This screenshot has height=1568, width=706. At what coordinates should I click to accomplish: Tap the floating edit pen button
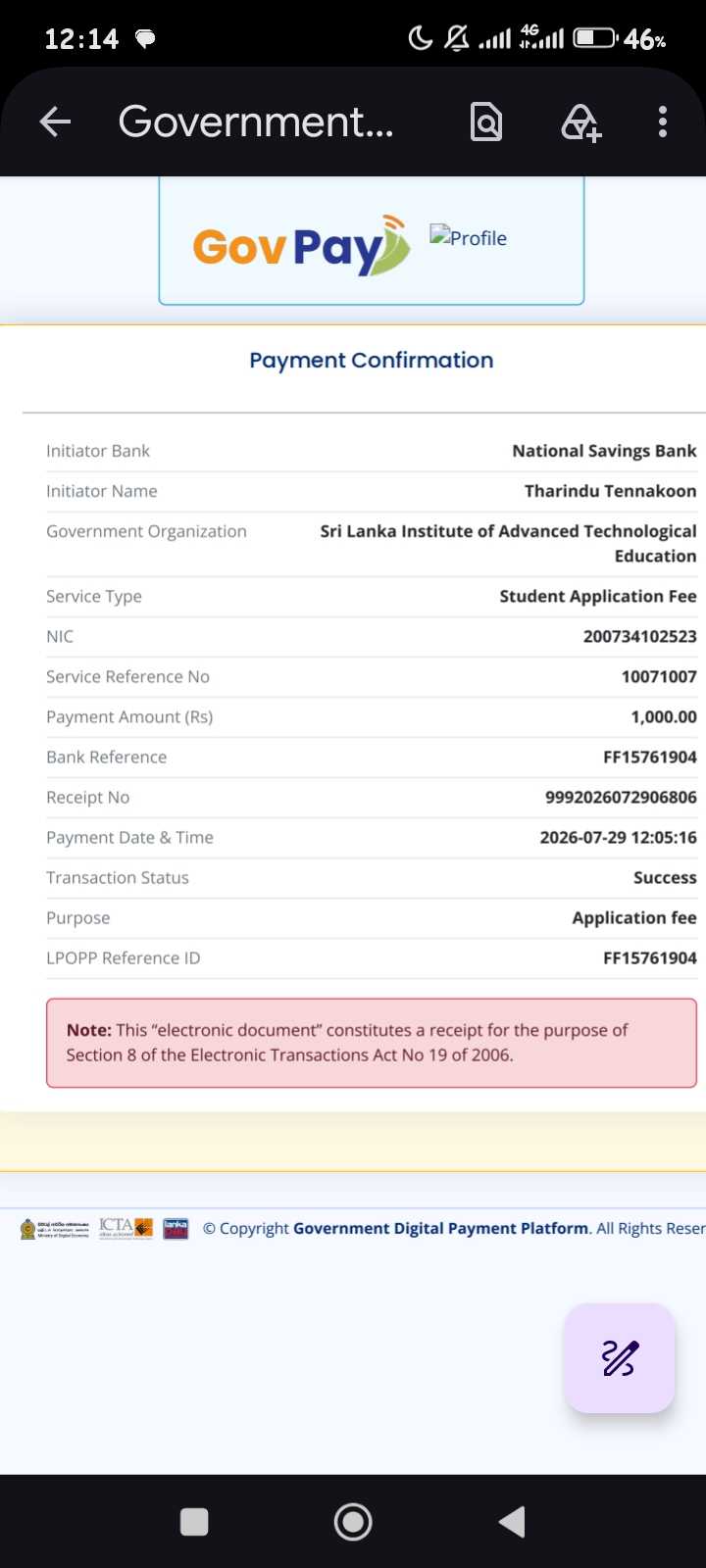pyautogui.click(x=620, y=1358)
